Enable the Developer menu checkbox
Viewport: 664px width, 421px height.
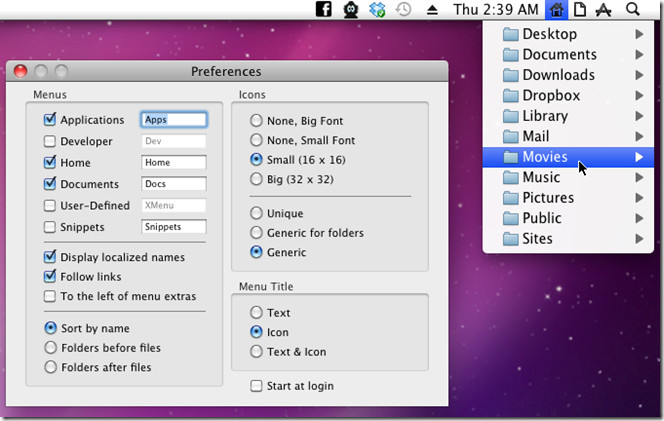click(x=50, y=141)
